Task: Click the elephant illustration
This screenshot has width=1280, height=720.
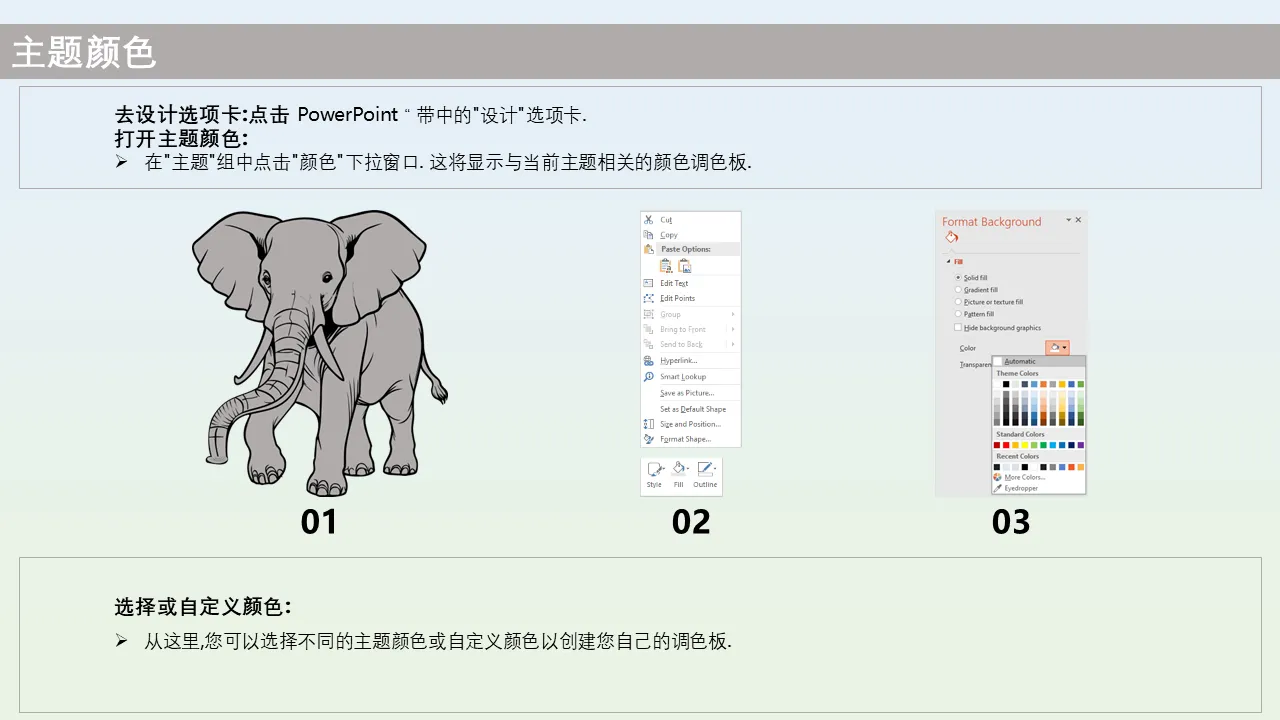Action: tap(319, 351)
